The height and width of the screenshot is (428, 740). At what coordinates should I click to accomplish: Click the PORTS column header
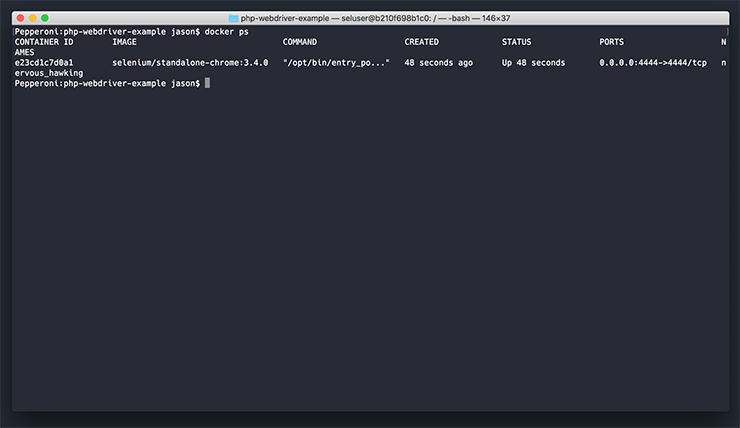click(x=612, y=42)
